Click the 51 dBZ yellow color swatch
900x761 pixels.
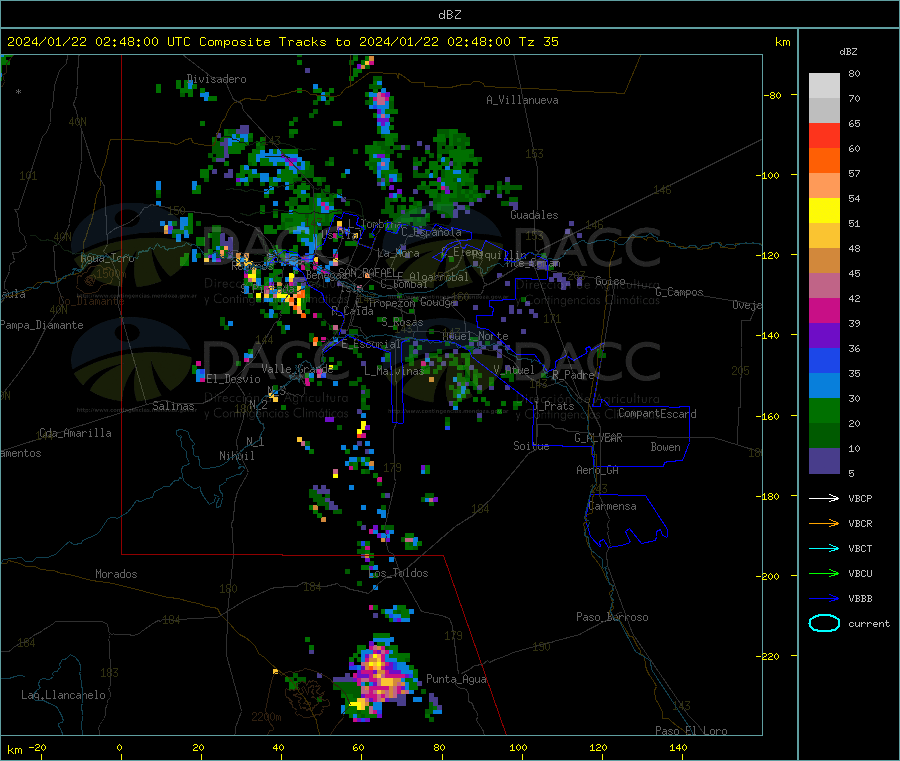point(824,211)
